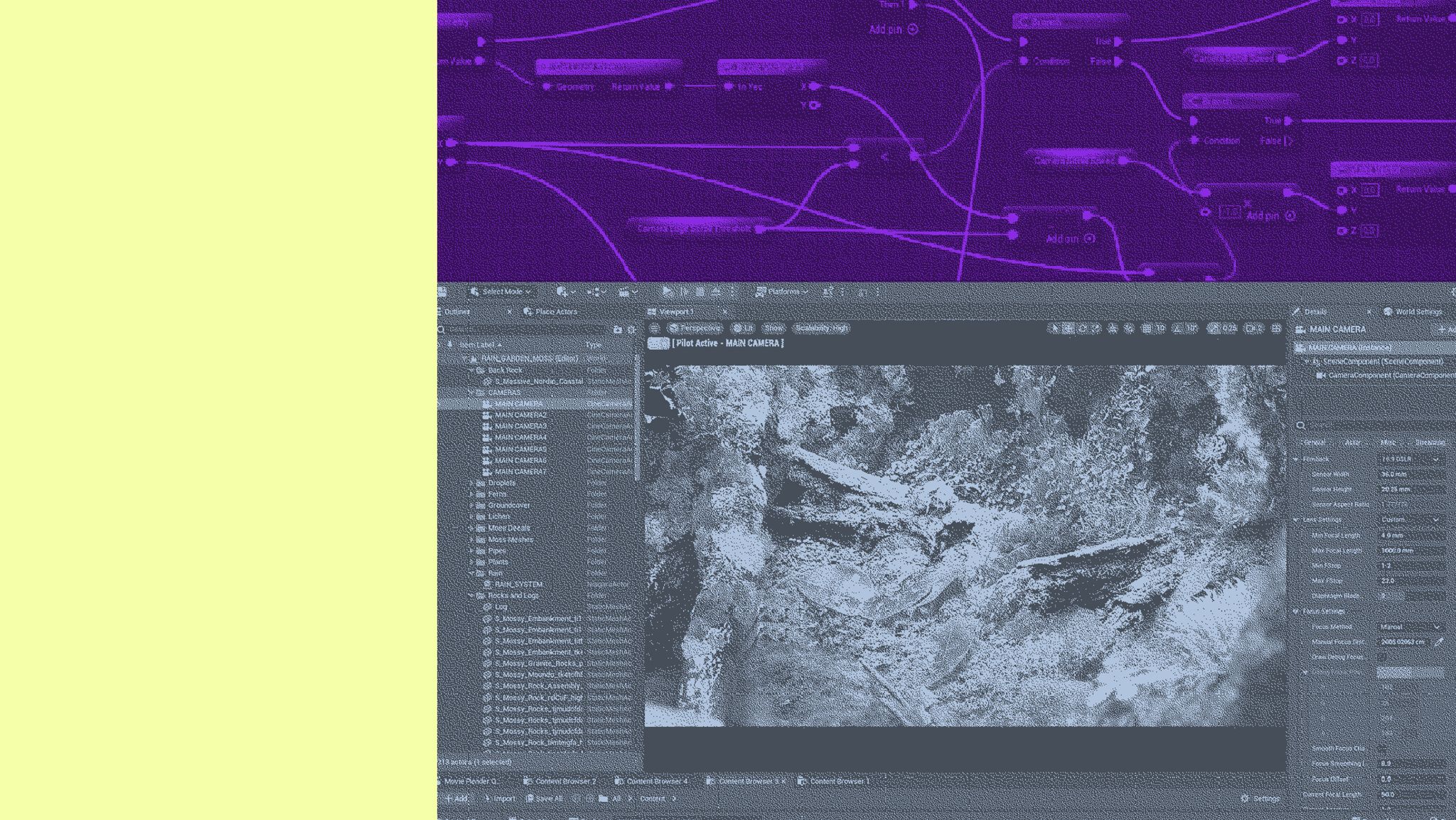The width and height of the screenshot is (1456, 820).
Task: Click the Min Focal Length value field
Action: (x=1410, y=536)
